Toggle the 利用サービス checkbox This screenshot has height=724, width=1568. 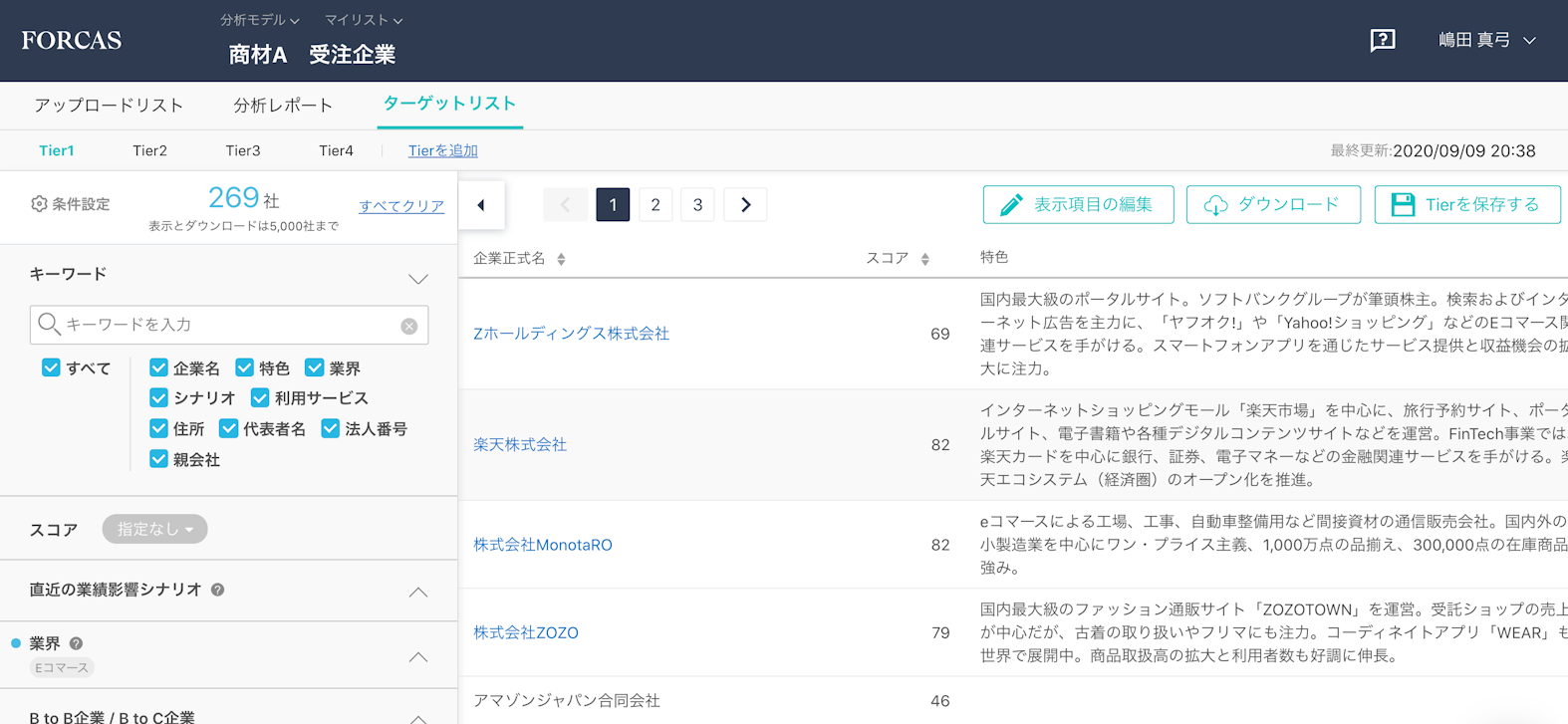point(260,398)
